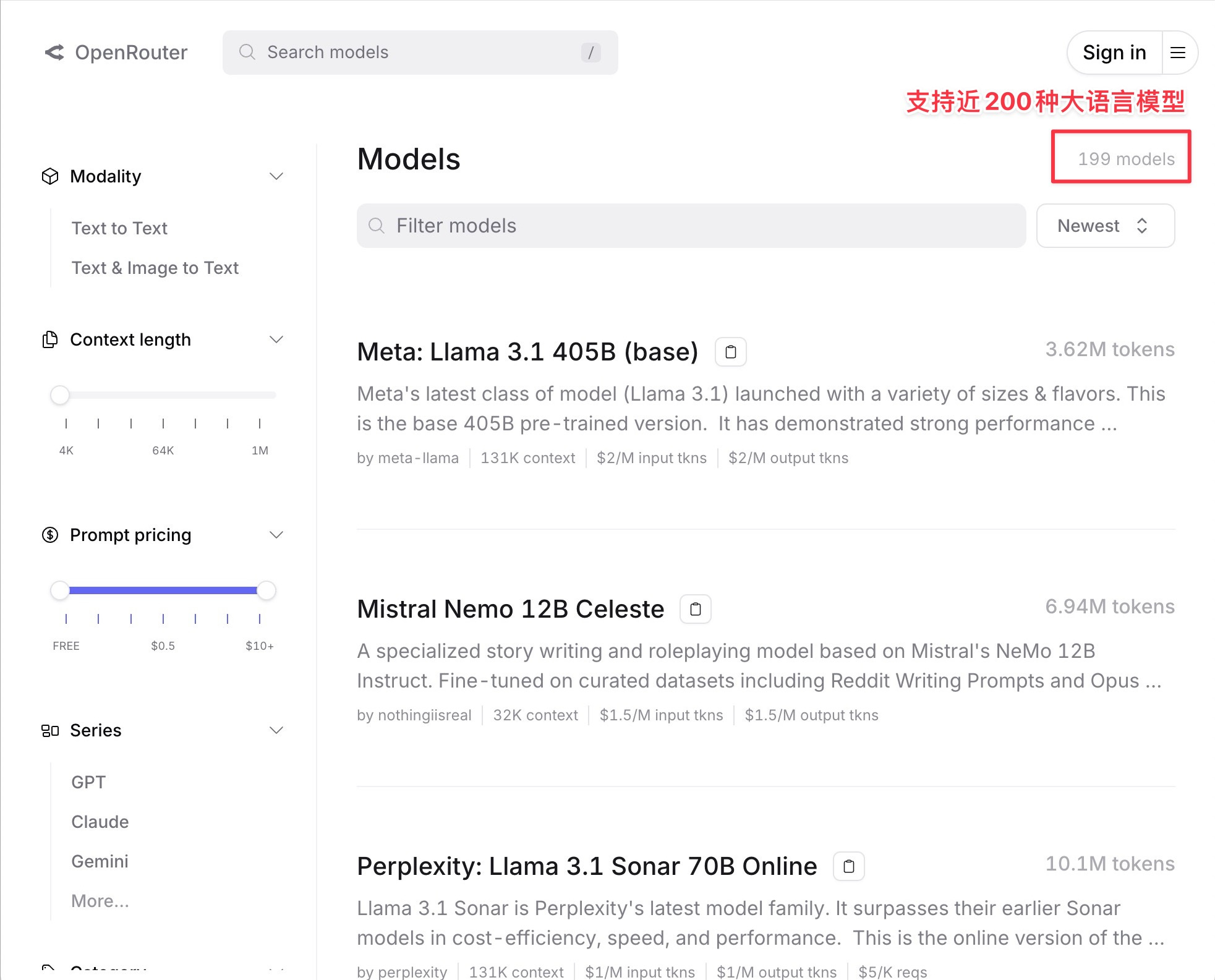Click the $0.5 pricing tick label
This screenshot has width=1215, height=980.
point(163,646)
